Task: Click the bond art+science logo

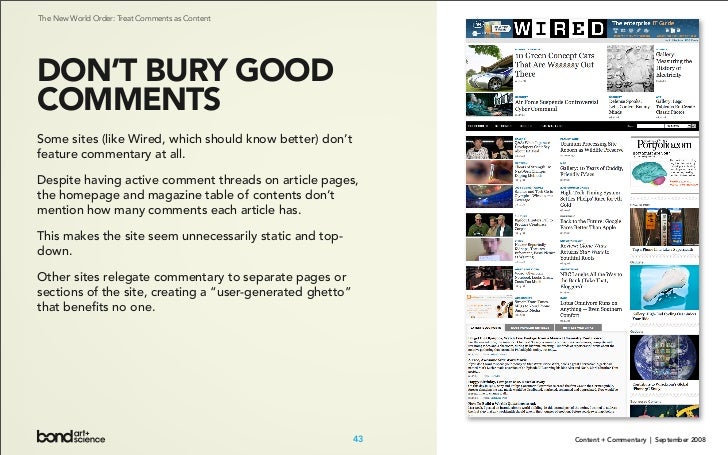Action: [x=71, y=436]
